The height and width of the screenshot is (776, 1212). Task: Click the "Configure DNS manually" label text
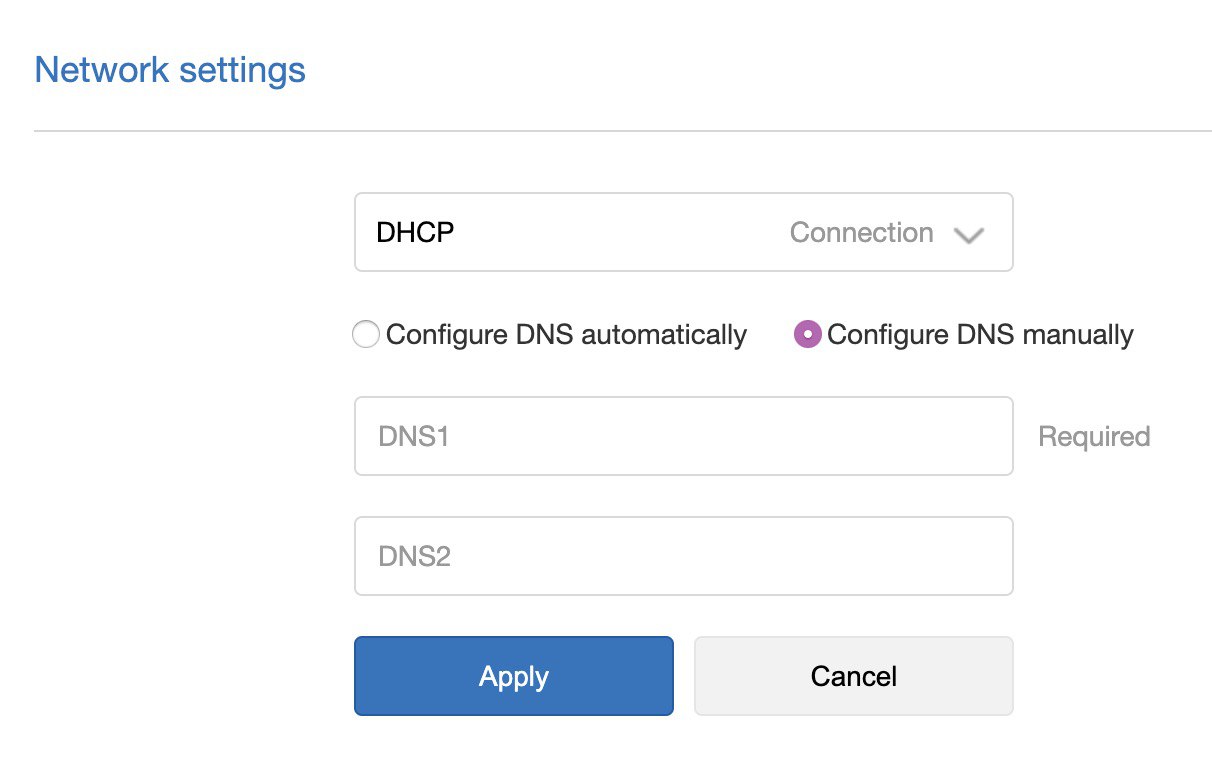tap(980, 334)
